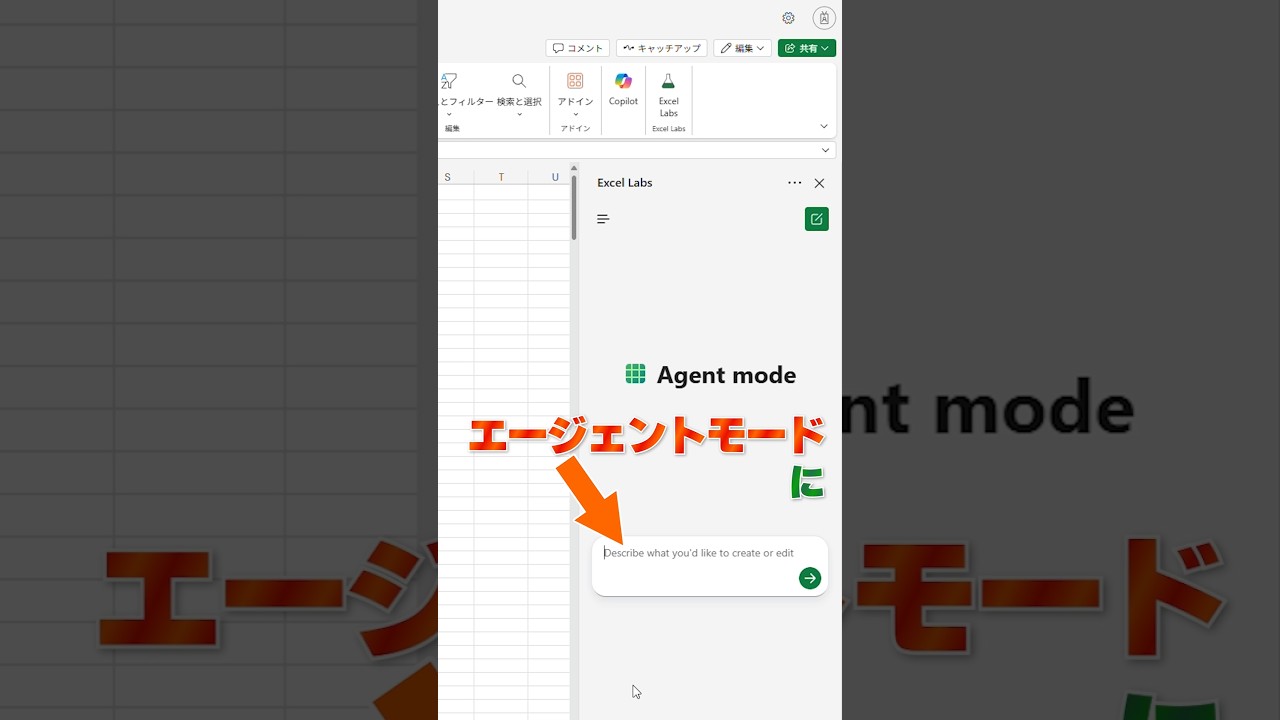Open the キャッチアップ catch up button
The width and height of the screenshot is (1280, 720).
tap(662, 48)
